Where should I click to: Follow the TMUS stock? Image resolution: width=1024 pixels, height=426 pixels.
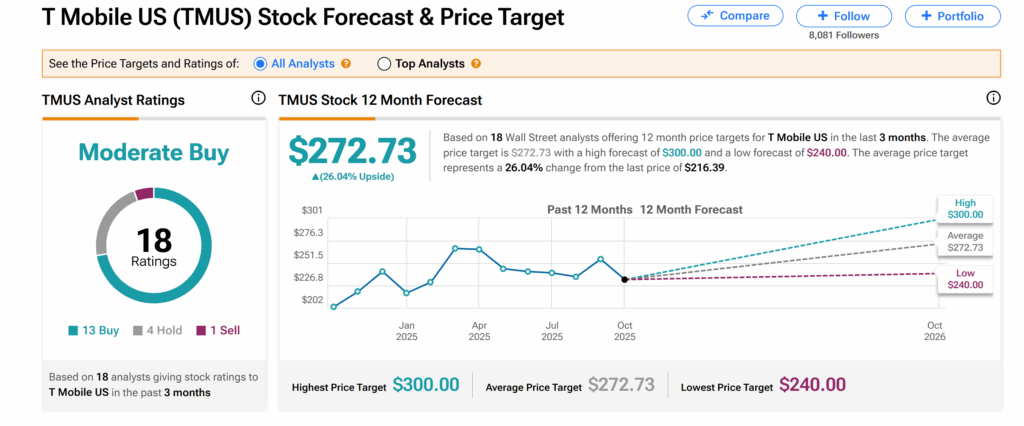843,16
